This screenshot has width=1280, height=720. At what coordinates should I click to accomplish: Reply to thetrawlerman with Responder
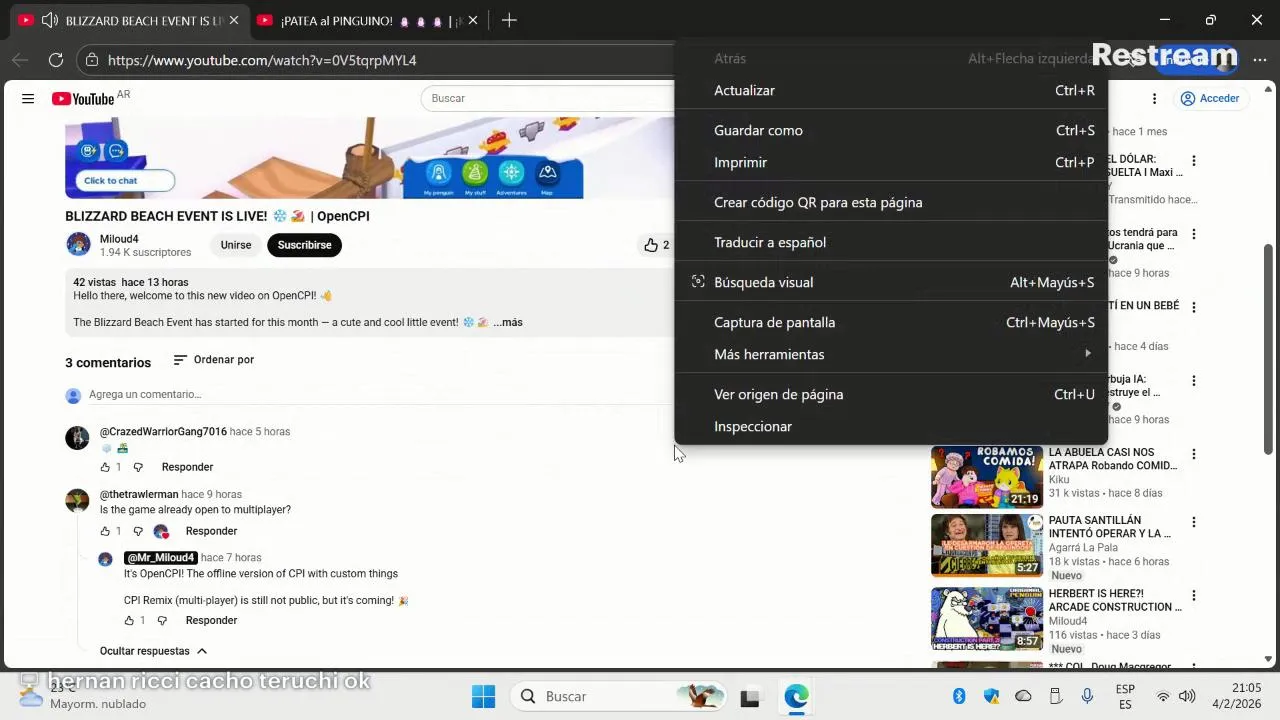click(211, 531)
